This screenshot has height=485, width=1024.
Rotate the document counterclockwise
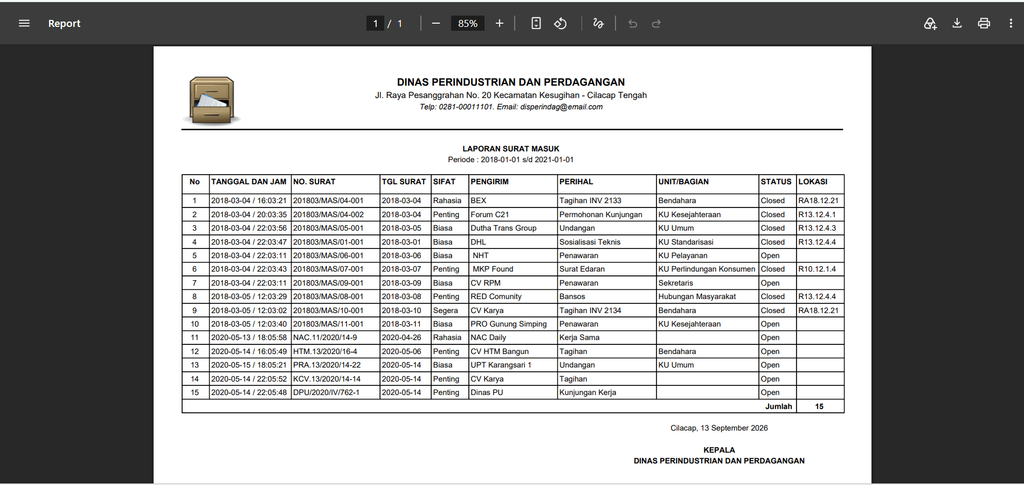point(560,23)
